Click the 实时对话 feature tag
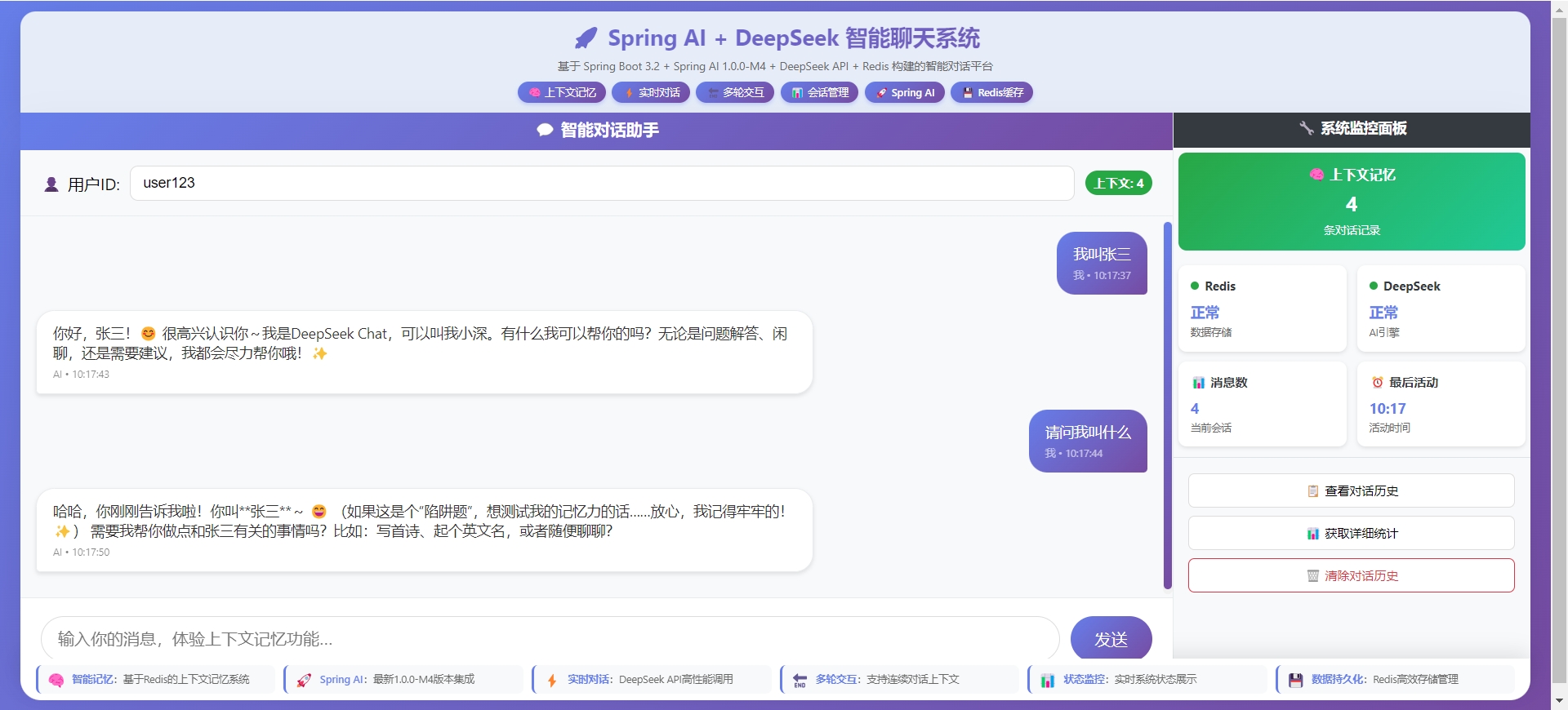The image size is (1568, 710). click(651, 93)
